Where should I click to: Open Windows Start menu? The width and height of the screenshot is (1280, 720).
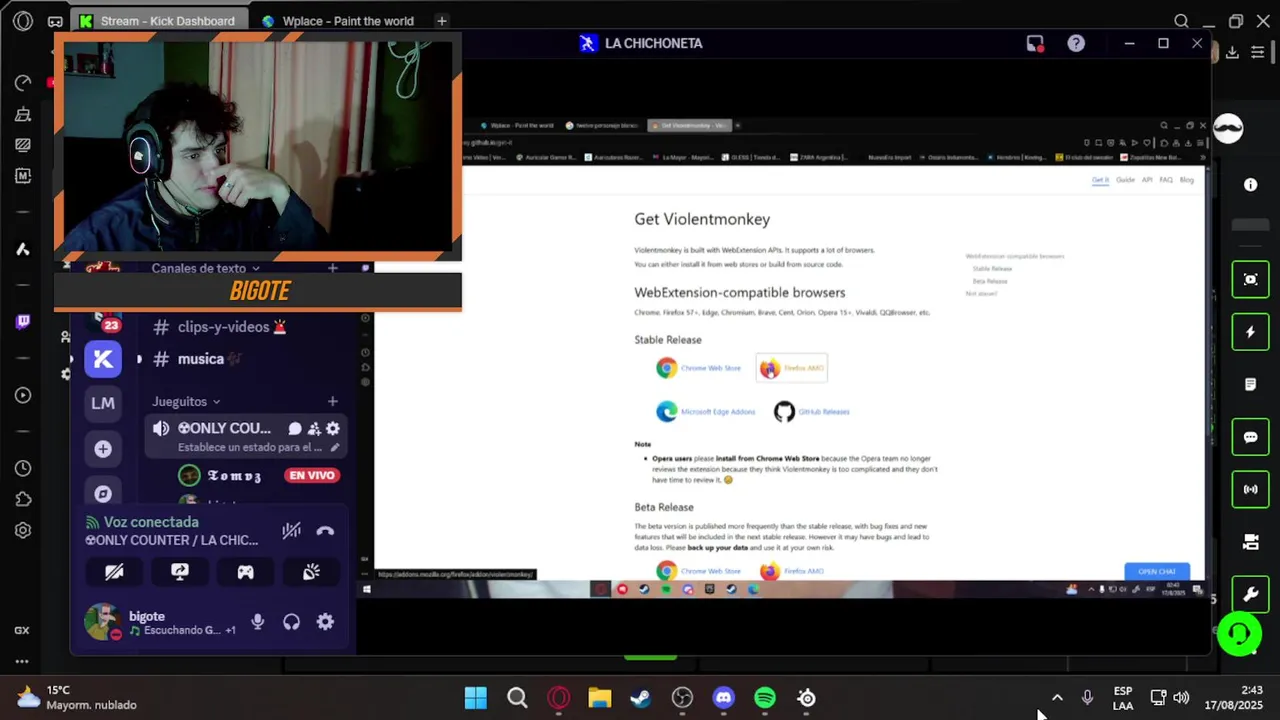coord(476,698)
